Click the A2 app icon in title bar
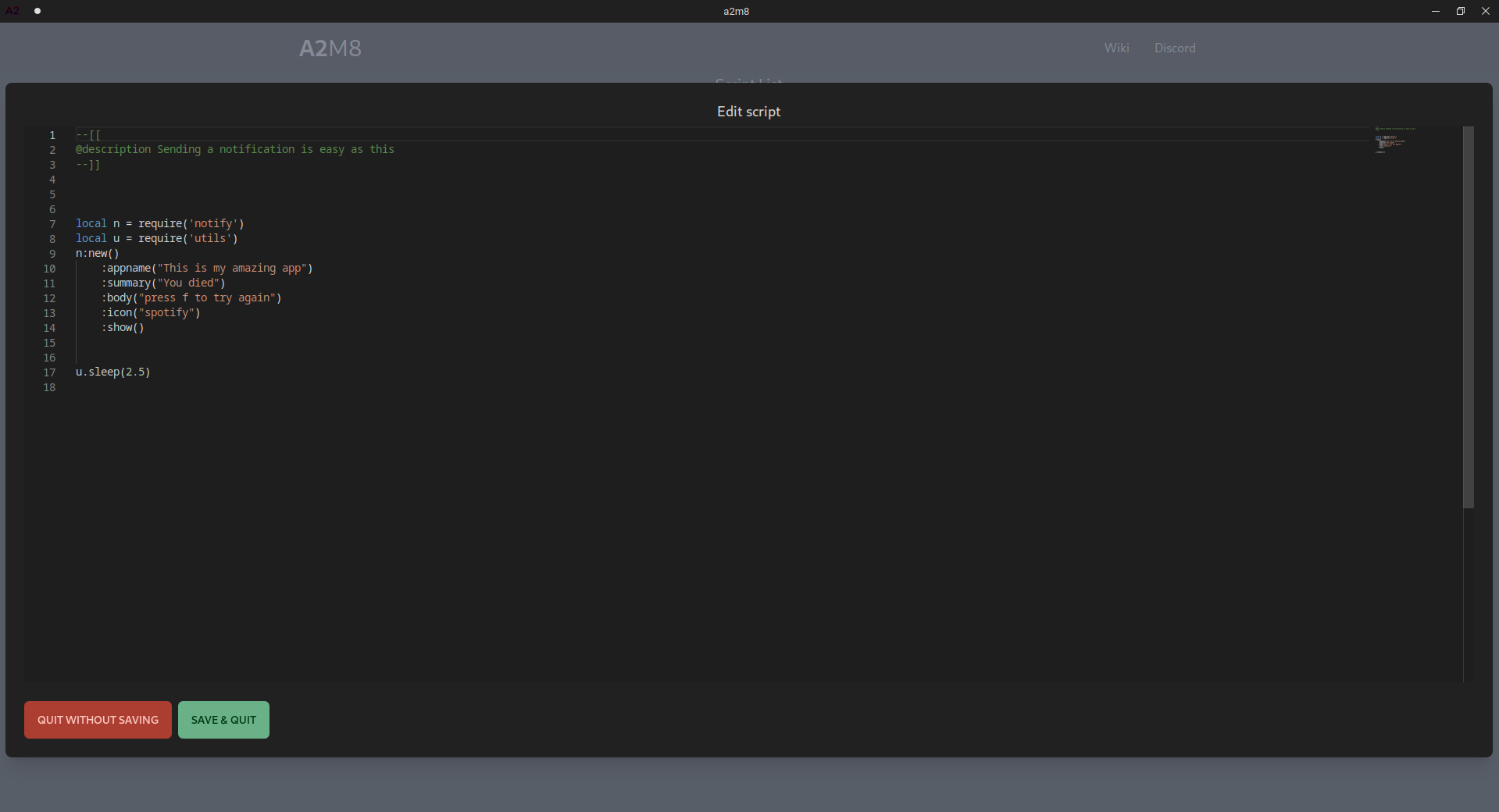 pos(12,11)
